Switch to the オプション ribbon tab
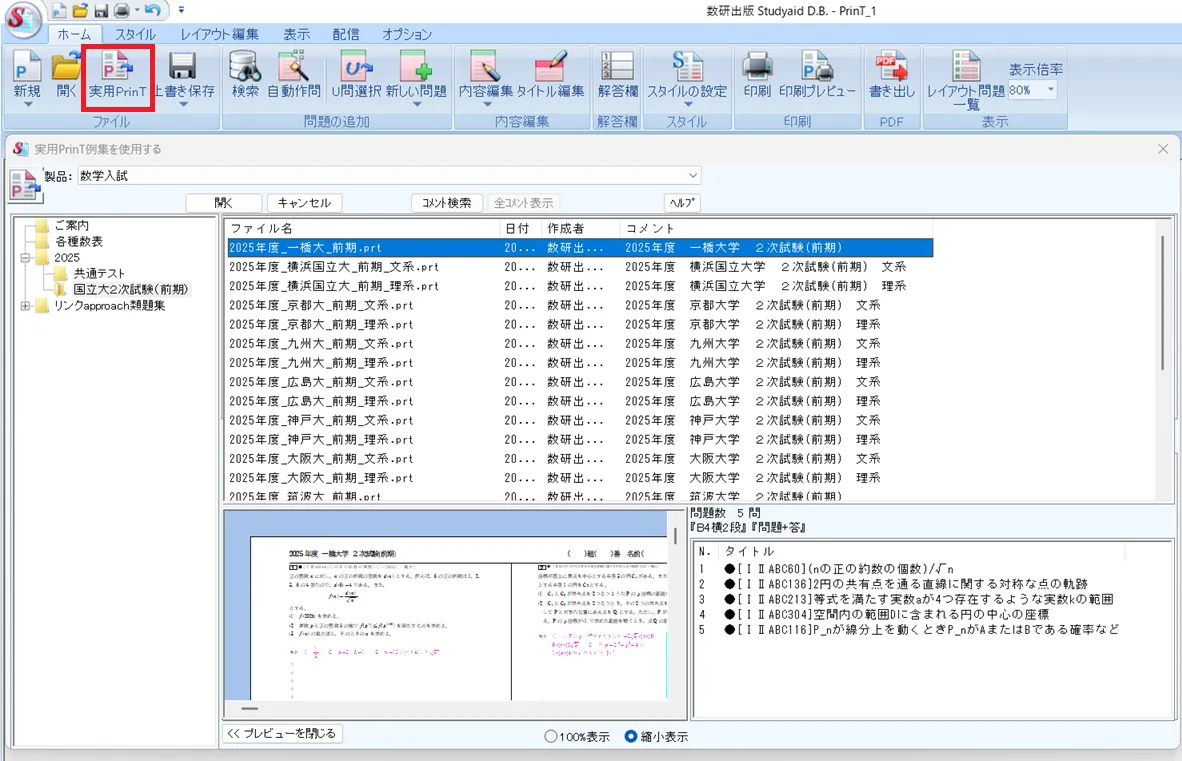The image size is (1182, 761). (407, 35)
